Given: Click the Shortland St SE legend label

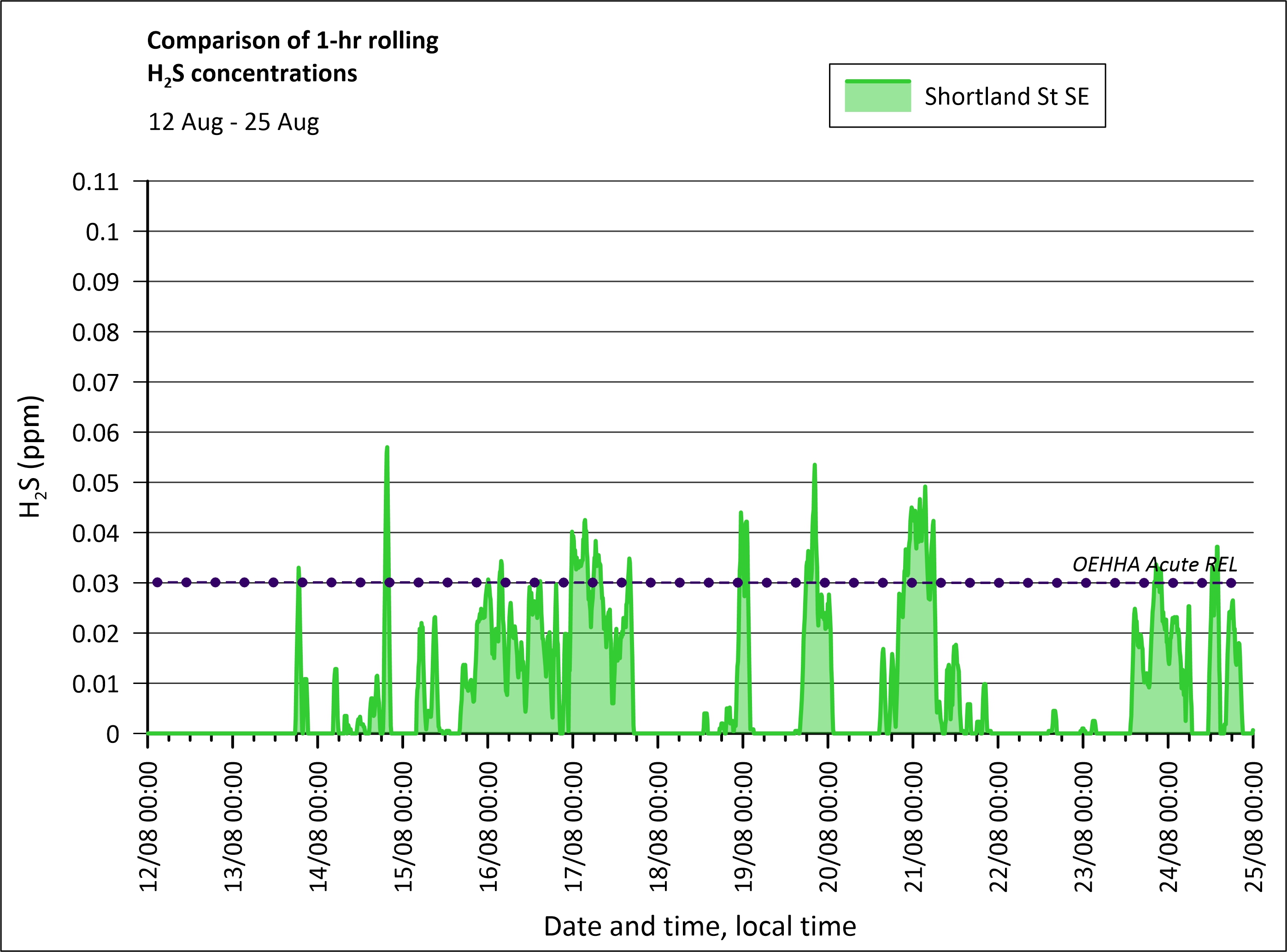Looking at the screenshot, I should tap(1006, 96).
